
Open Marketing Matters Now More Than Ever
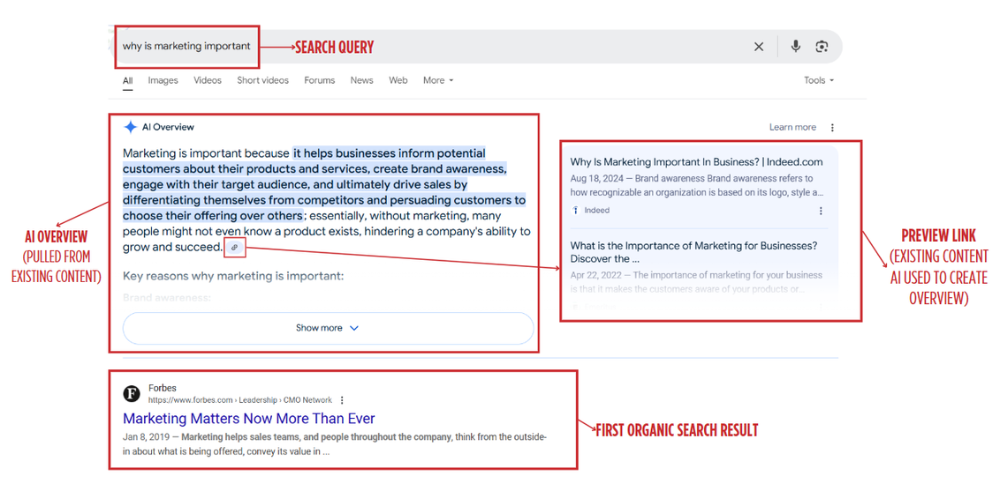tap(249, 418)
